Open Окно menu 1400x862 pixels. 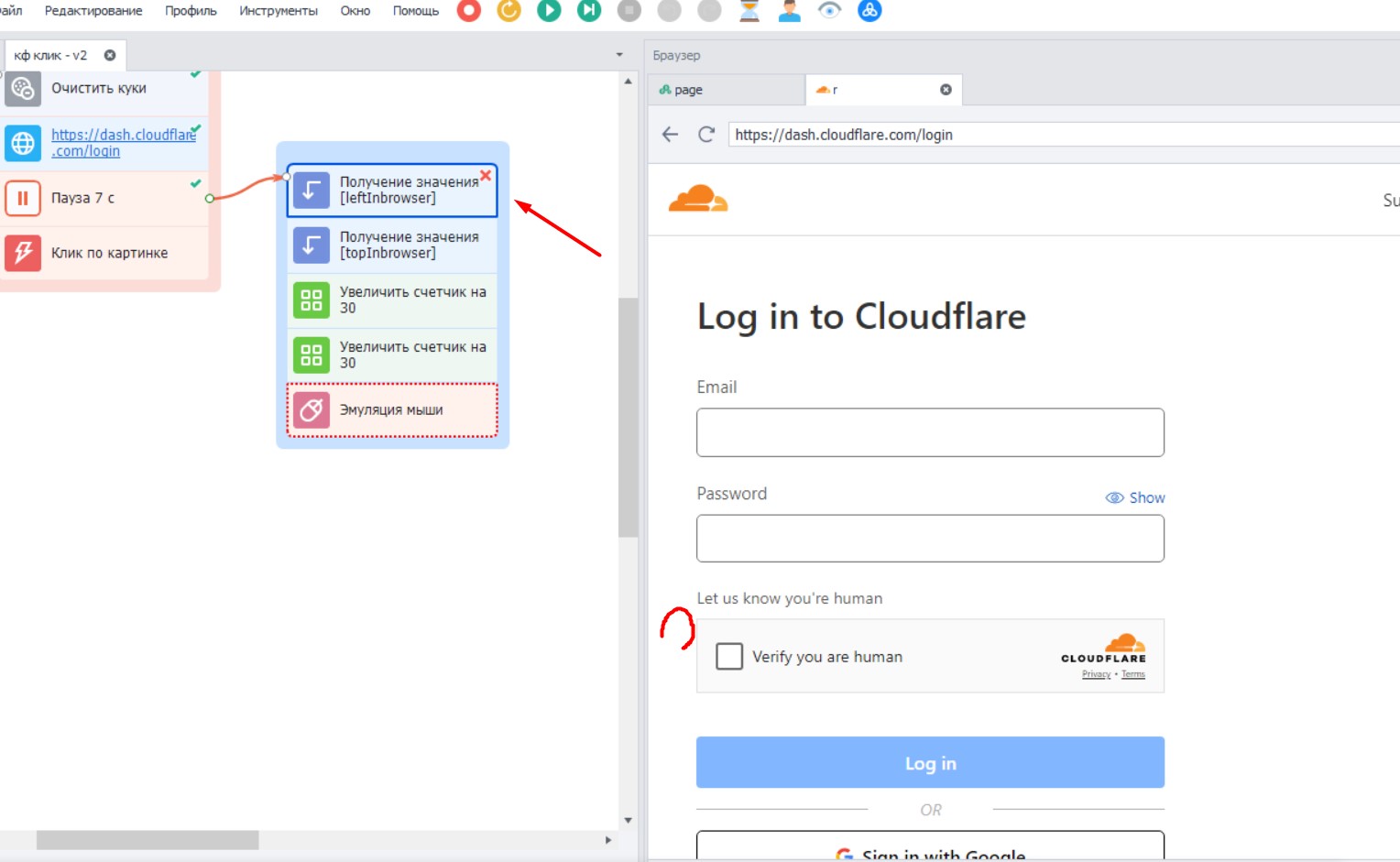355,11
